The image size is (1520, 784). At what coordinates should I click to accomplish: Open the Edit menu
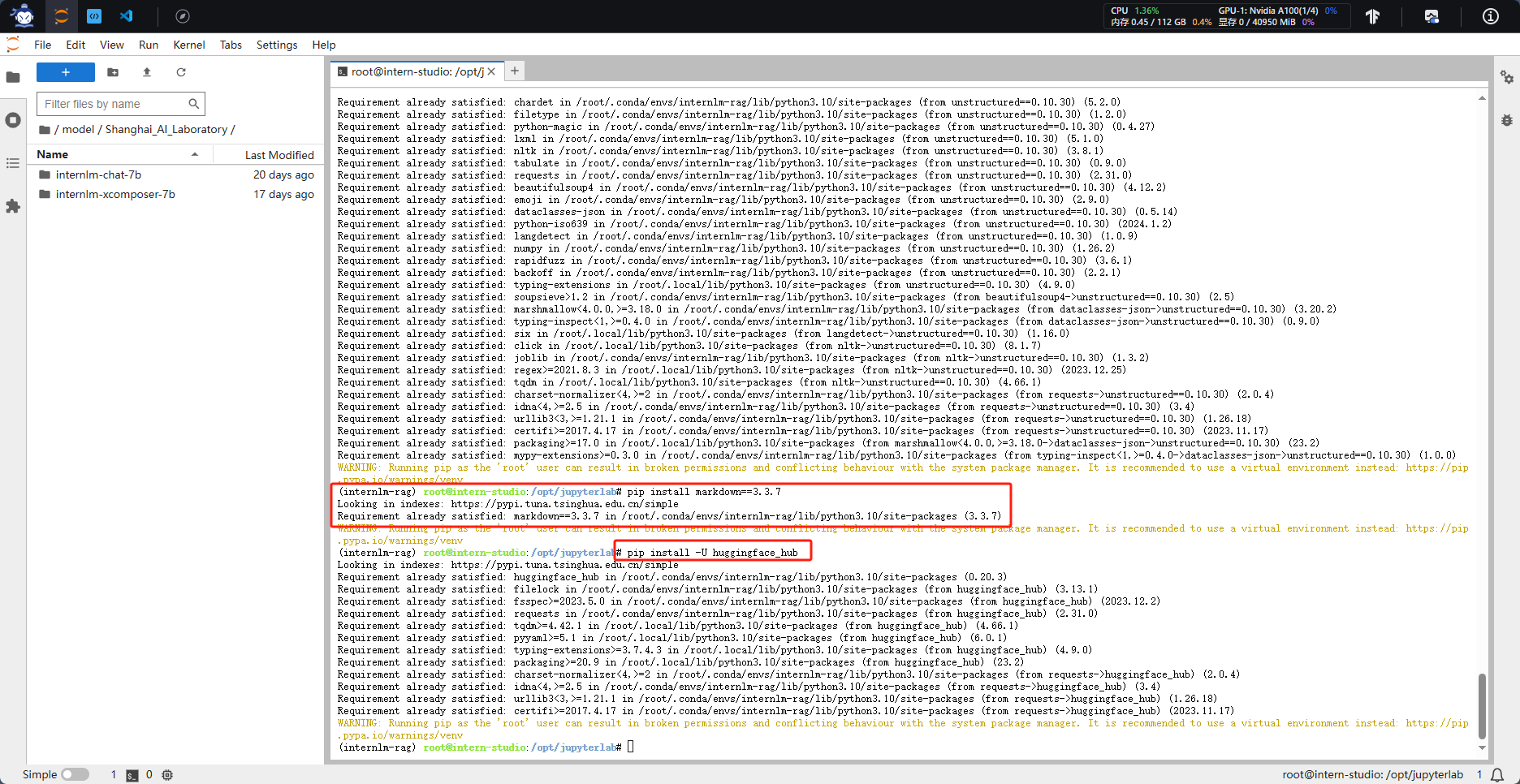[x=76, y=45]
